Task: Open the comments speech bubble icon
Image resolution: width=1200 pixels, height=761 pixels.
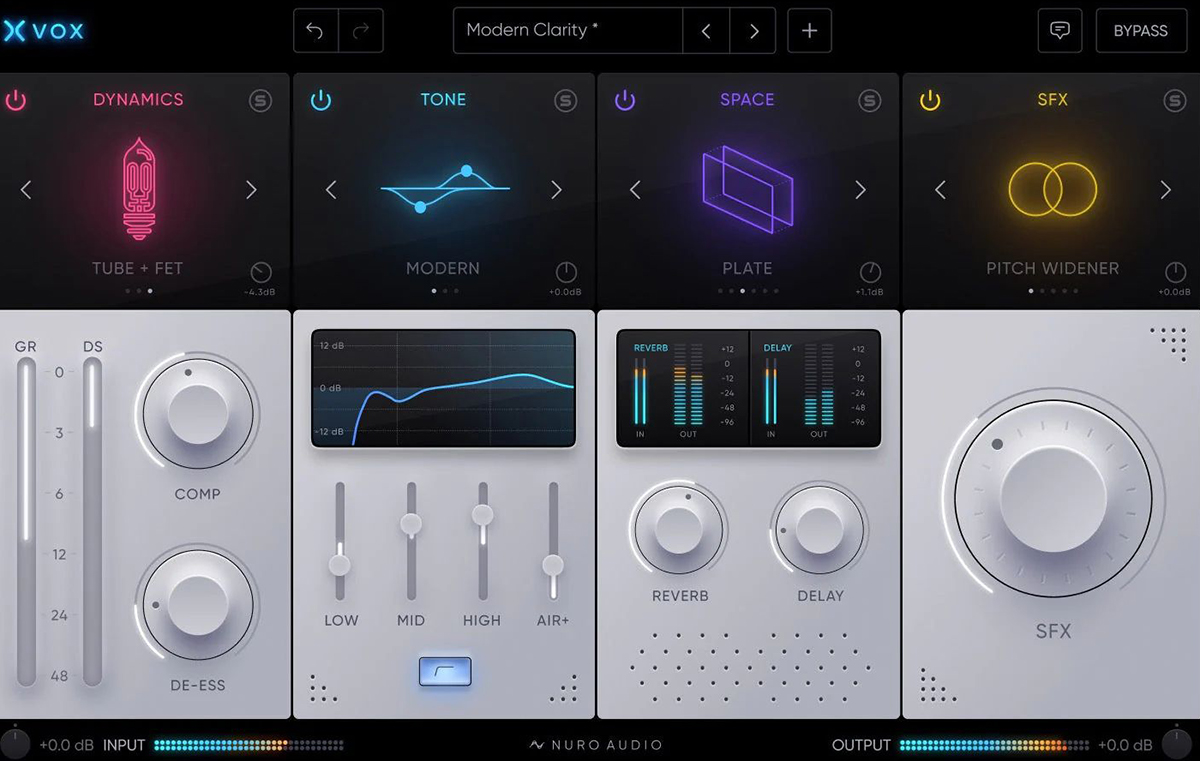Action: coord(1060,31)
